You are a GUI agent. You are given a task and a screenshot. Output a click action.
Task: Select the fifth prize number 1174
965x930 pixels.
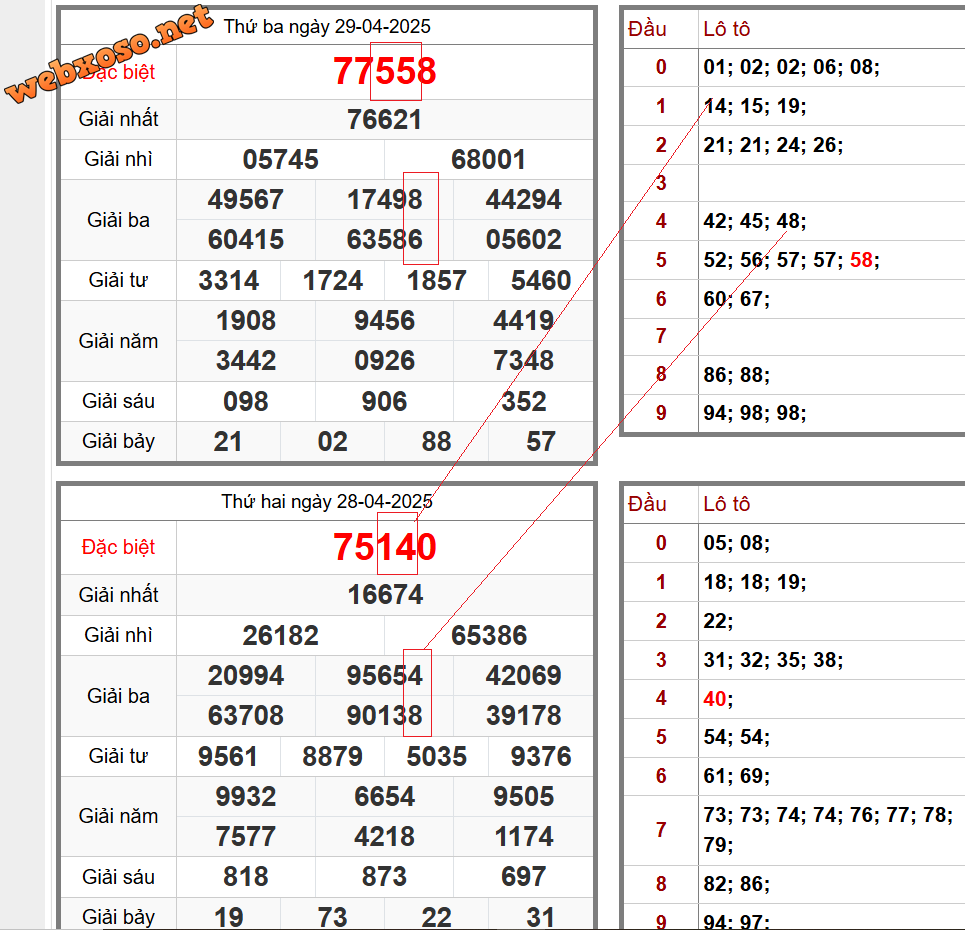coord(524,836)
